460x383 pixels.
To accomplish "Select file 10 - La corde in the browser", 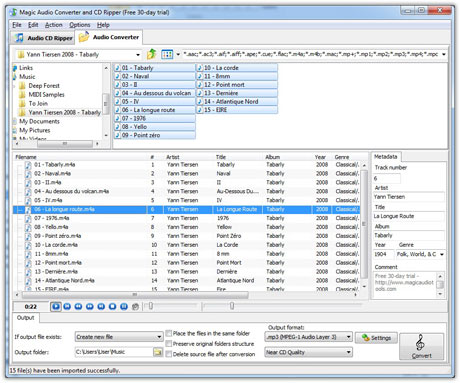I will tap(237, 68).
